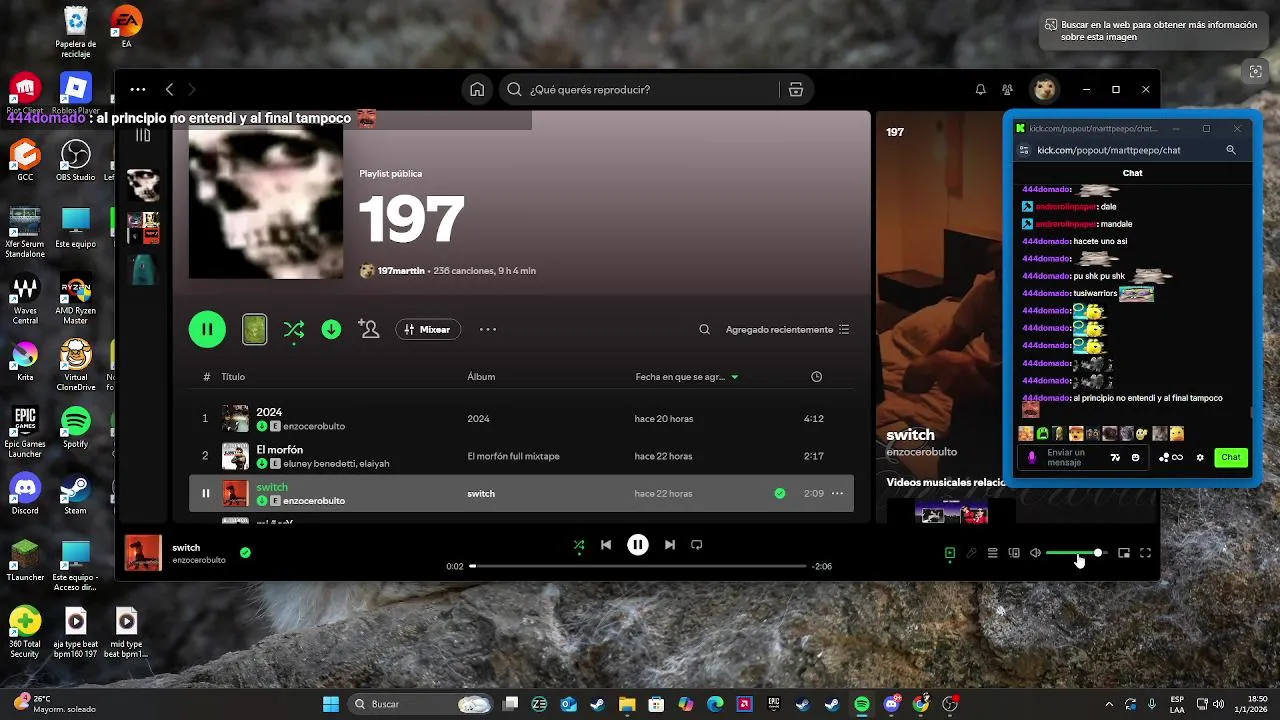Toggle smart shuffle next to playlist preview
The height and width of the screenshot is (720, 1280).
[294, 329]
